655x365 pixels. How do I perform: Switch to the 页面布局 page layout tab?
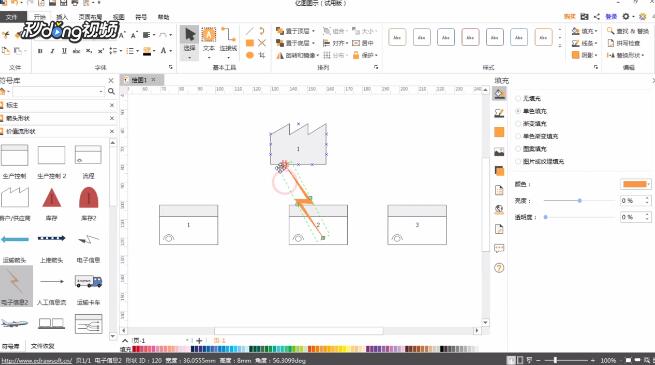click(x=90, y=17)
